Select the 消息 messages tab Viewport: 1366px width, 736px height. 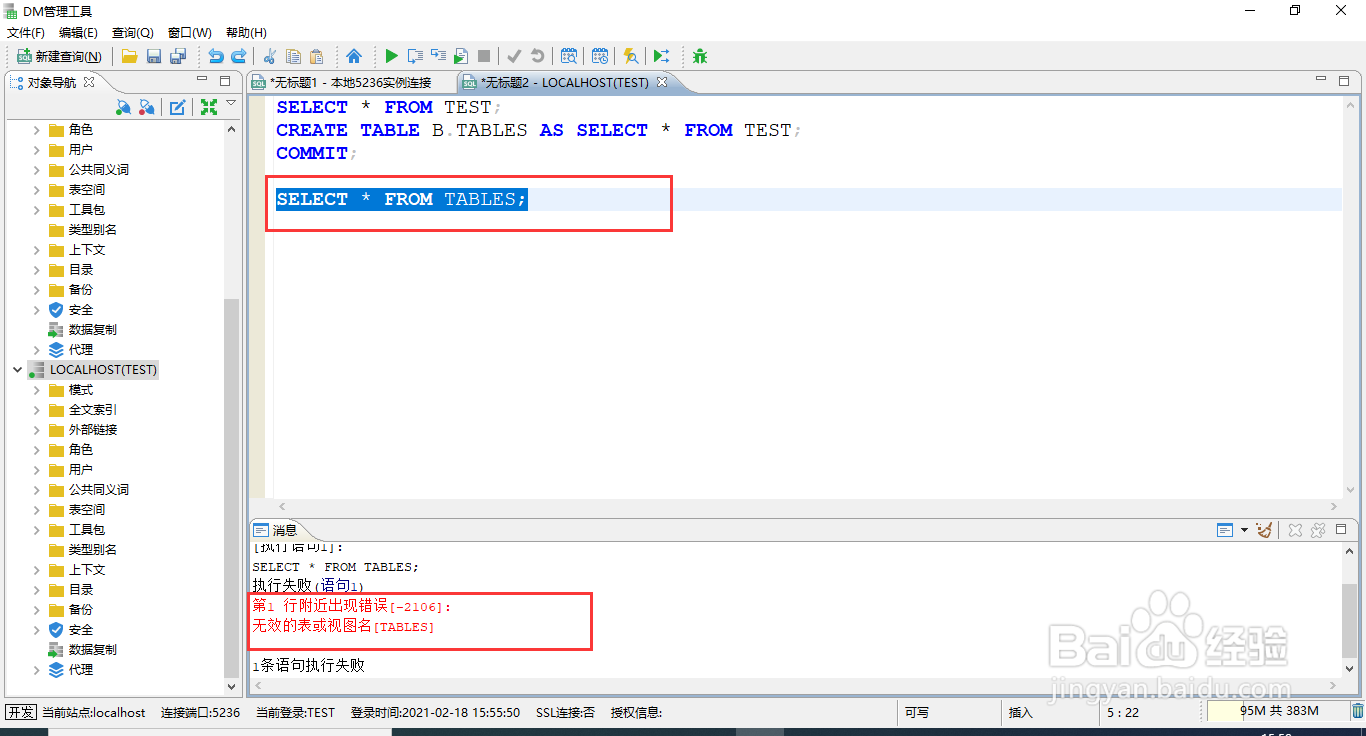point(275,530)
